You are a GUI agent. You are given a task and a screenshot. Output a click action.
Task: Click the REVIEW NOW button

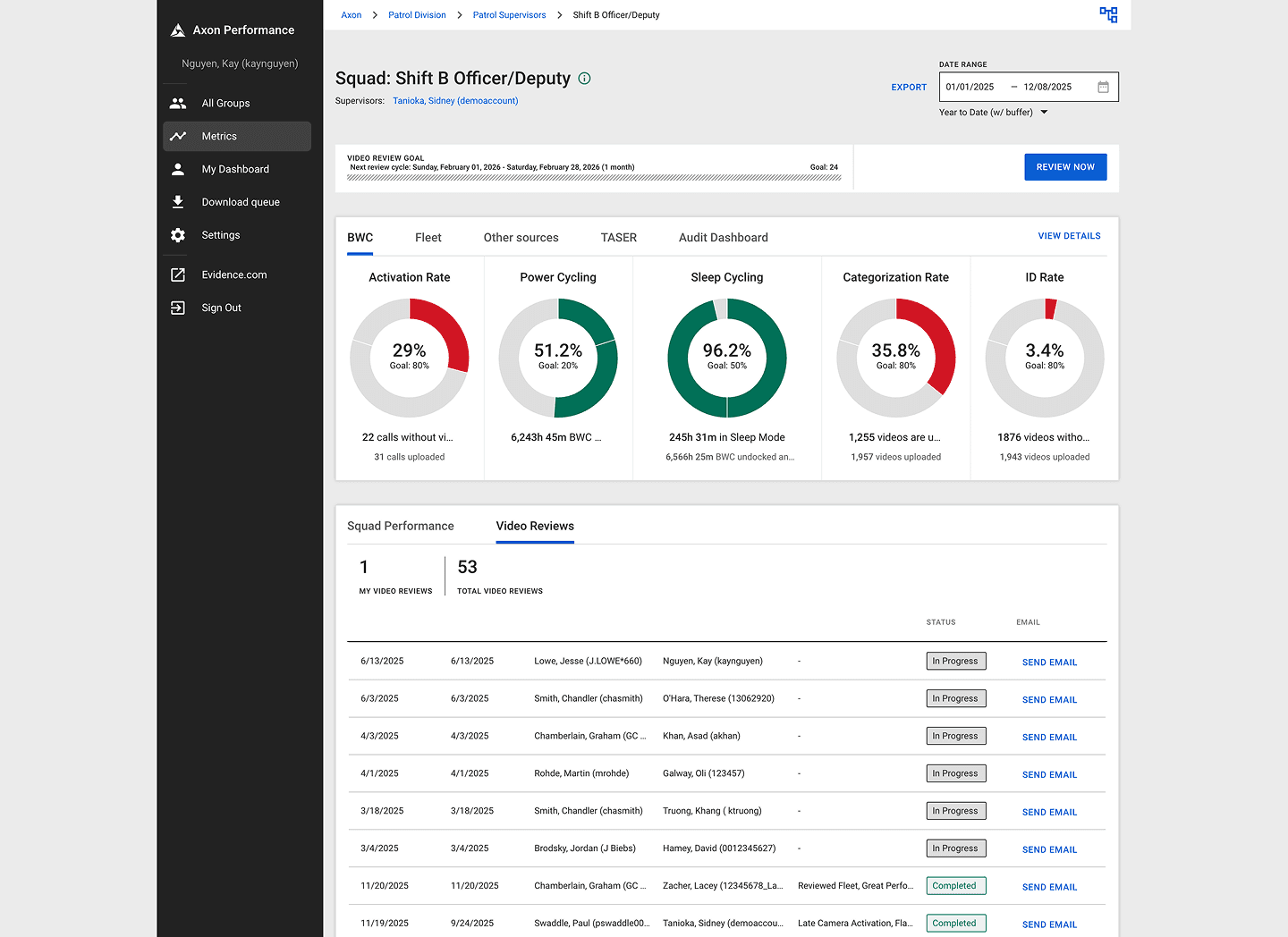(1065, 166)
